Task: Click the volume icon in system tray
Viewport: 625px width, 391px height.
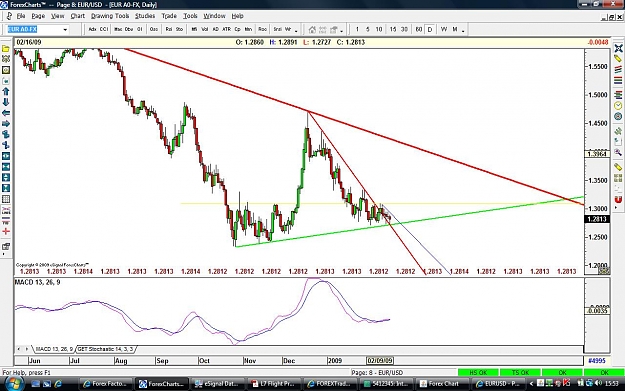Action: [x=598, y=383]
